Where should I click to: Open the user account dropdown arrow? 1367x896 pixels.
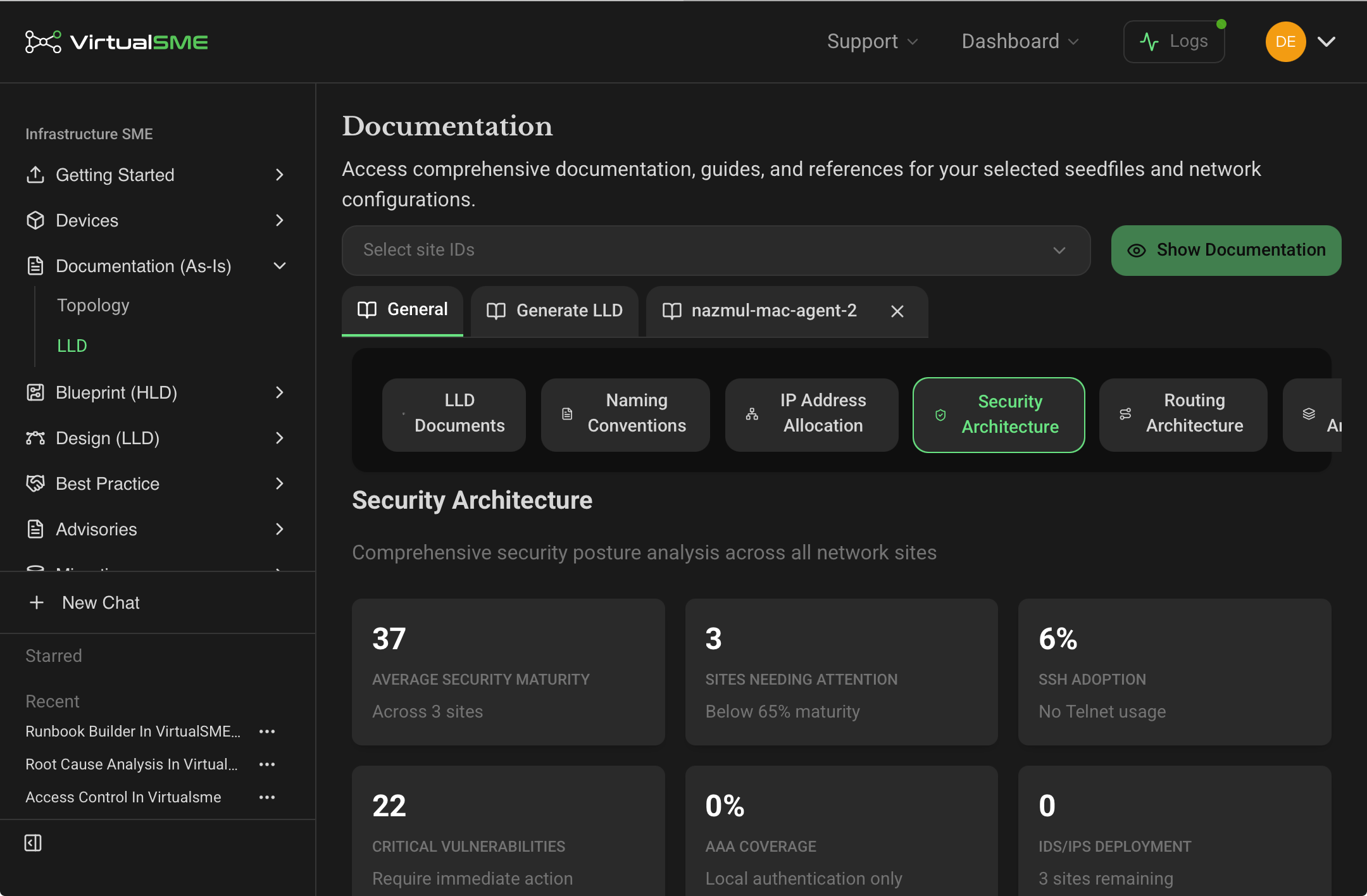click(x=1326, y=42)
